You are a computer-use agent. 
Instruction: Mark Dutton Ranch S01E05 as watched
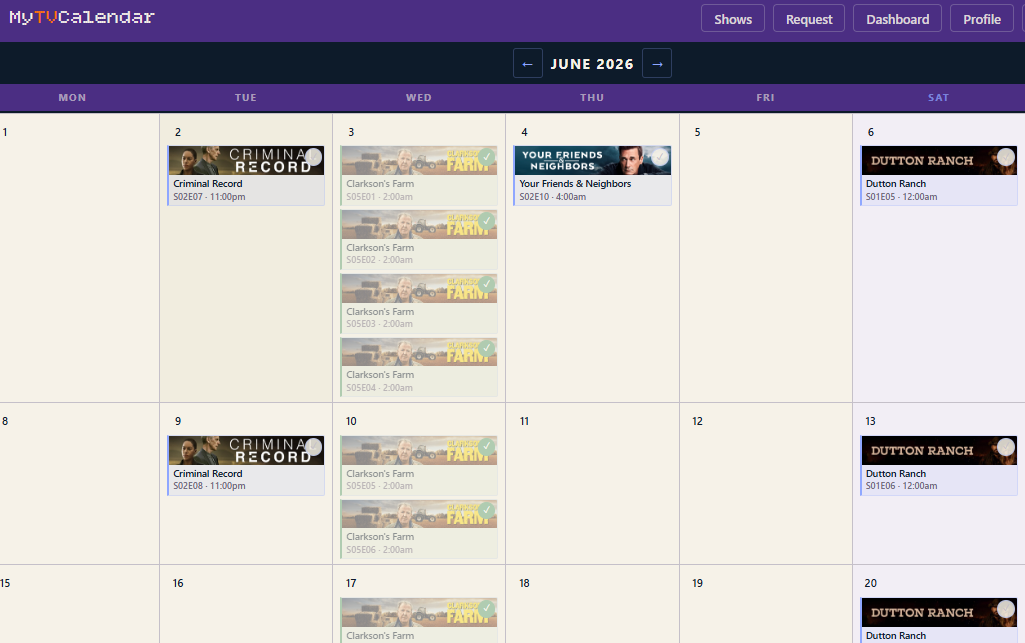(1006, 157)
